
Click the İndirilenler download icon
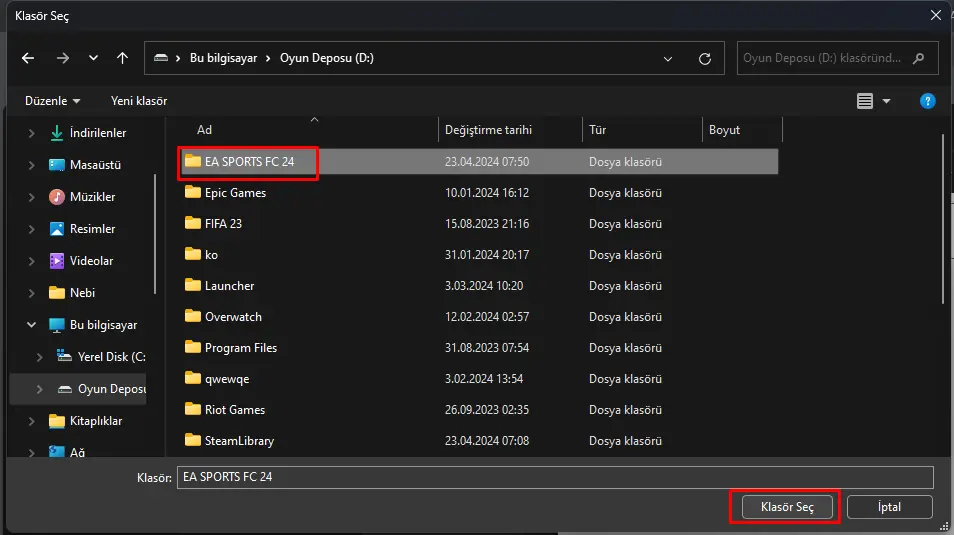click(x=57, y=133)
